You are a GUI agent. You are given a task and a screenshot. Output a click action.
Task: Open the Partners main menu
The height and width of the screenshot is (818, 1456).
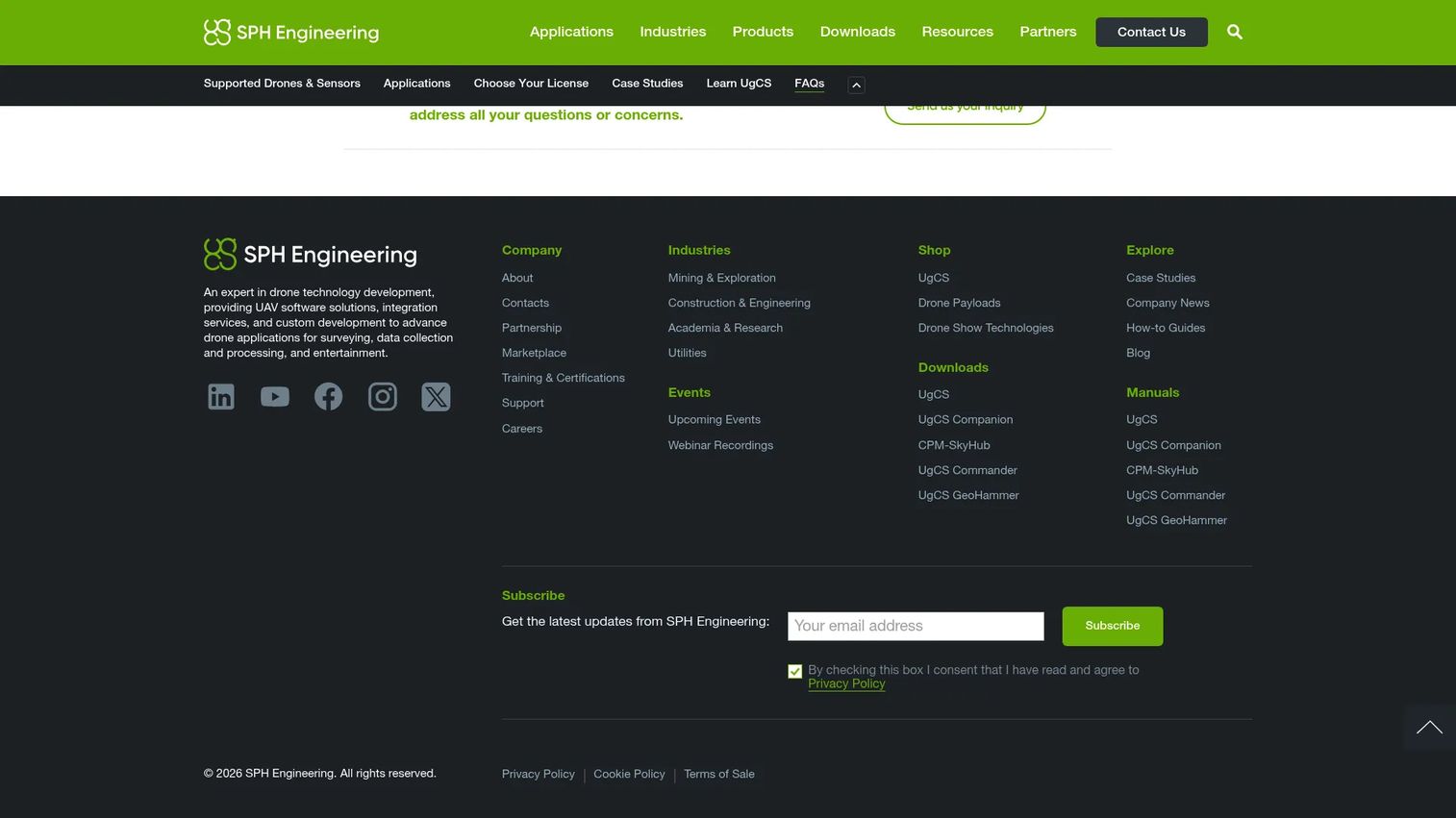pos(1048,32)
